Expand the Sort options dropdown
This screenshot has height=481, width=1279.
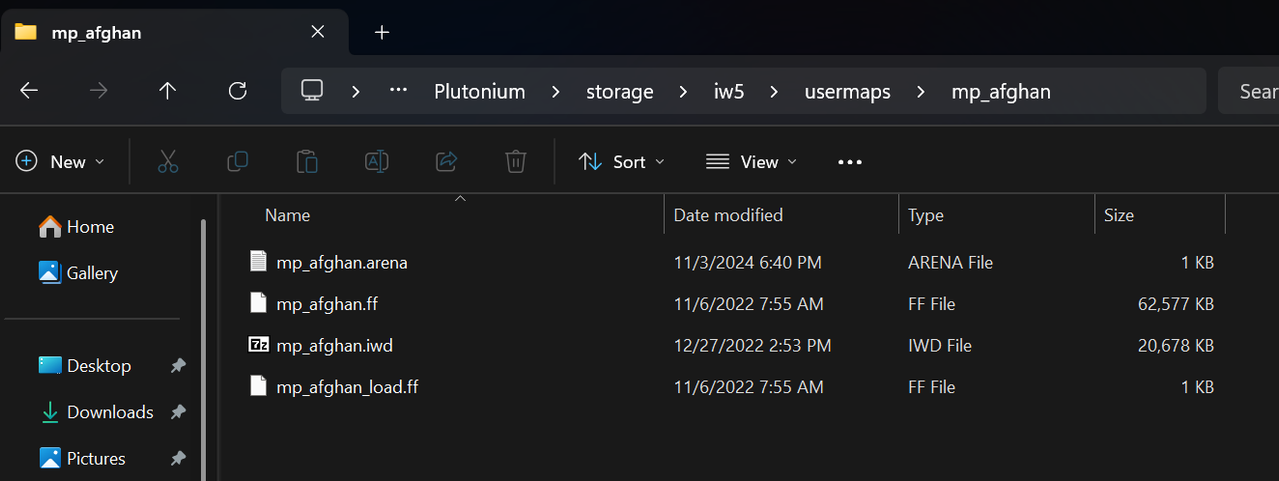click(622, 162)
